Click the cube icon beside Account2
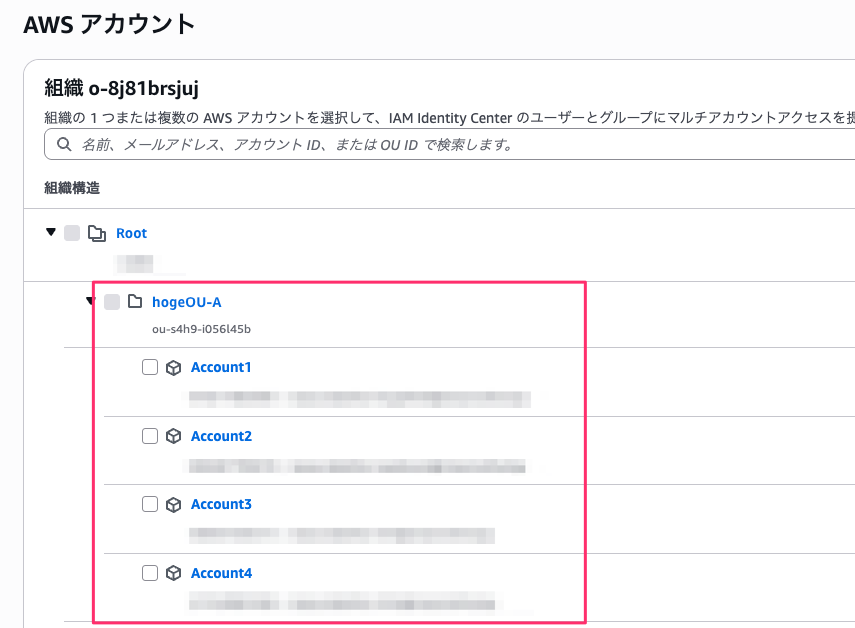The width and height of the screenshot is (855, 628). point(173,436)
